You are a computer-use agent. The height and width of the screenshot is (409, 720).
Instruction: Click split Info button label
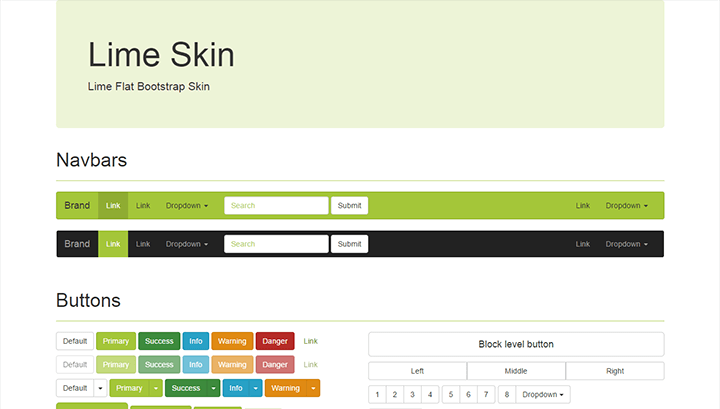click(236, 388)
